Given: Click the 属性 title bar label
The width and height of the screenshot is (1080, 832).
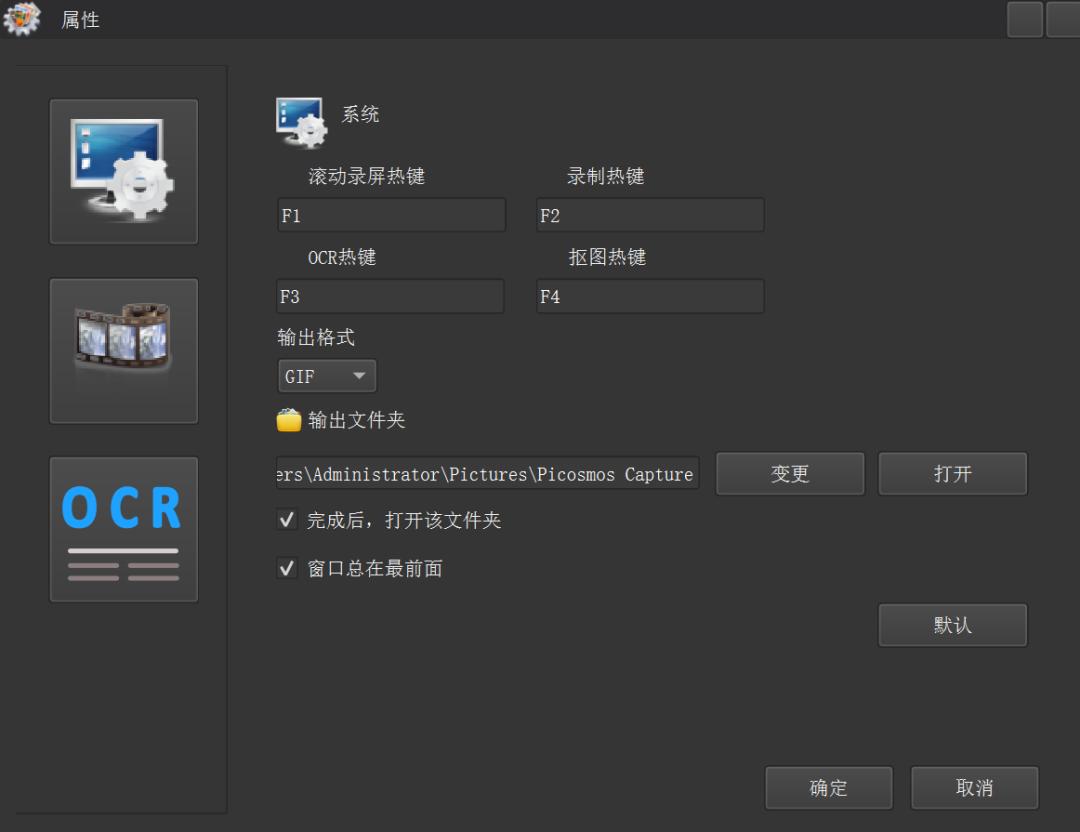Looking at the screenshot, I should (x=80, y=19).
